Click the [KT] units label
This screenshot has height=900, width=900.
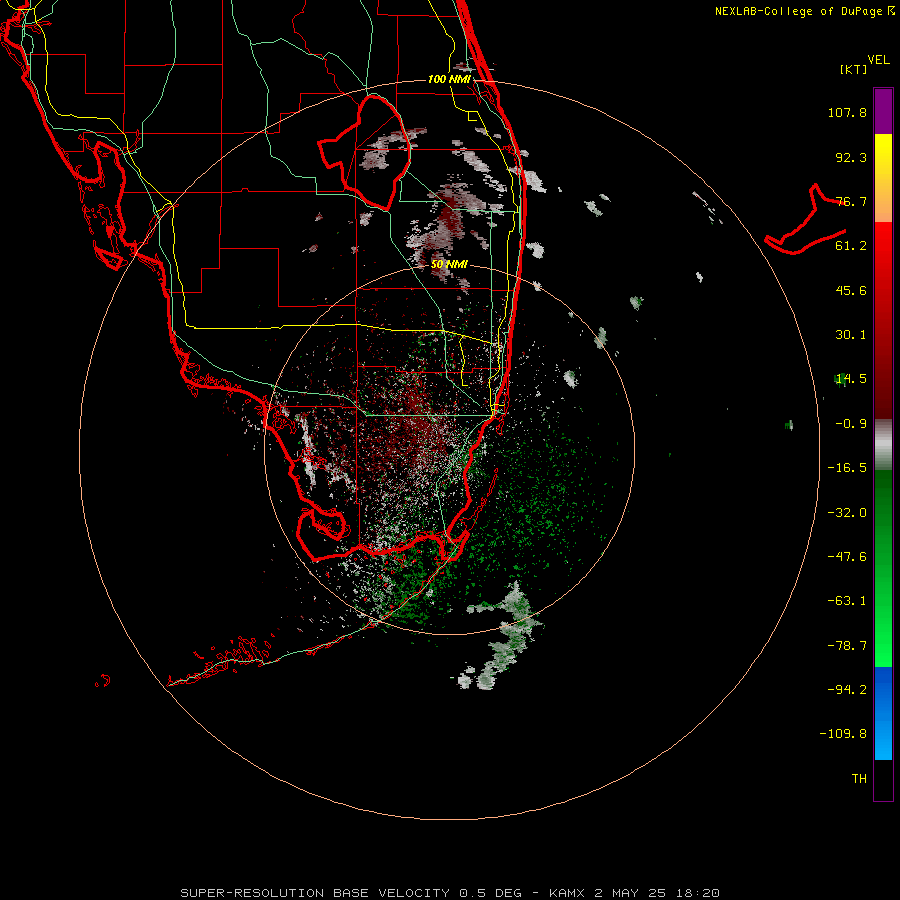pos(854,69)
